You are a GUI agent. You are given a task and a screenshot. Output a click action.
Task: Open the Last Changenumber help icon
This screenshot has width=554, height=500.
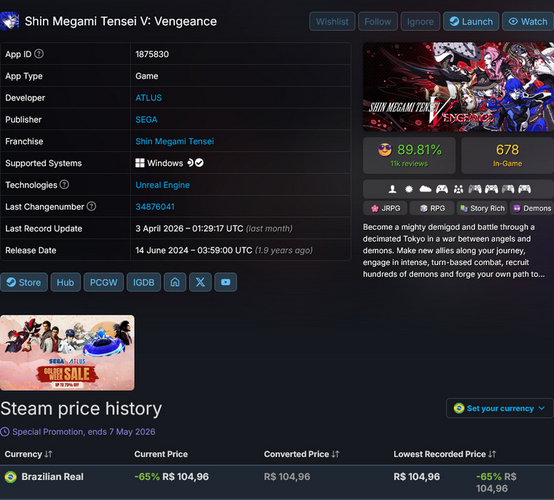[x=91, y=206]
